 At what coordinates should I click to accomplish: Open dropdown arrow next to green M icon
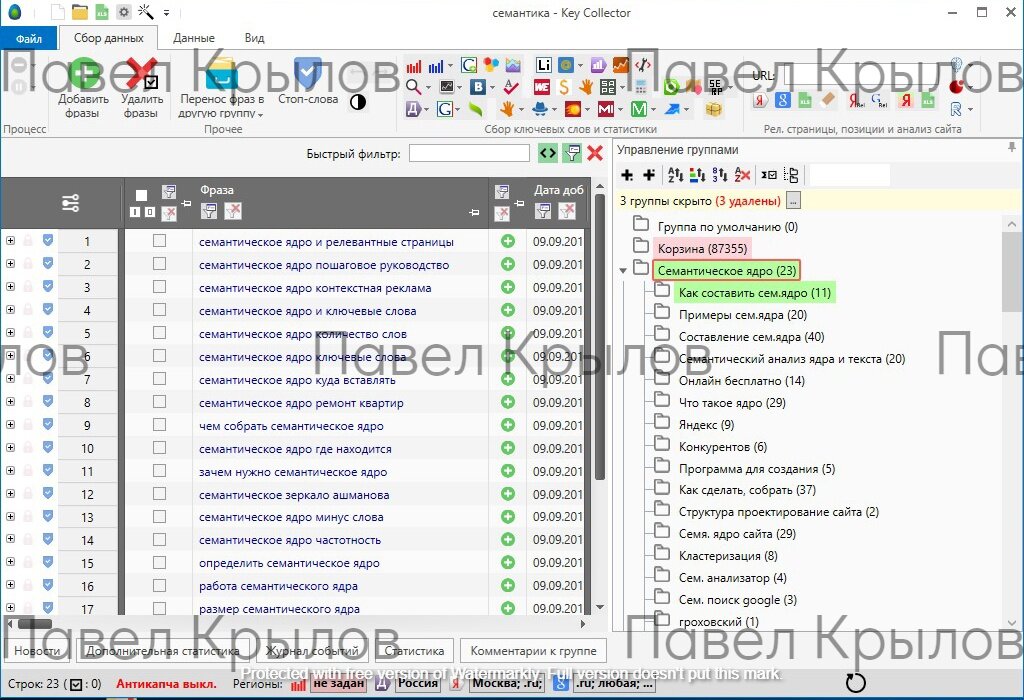click(652, 109)
